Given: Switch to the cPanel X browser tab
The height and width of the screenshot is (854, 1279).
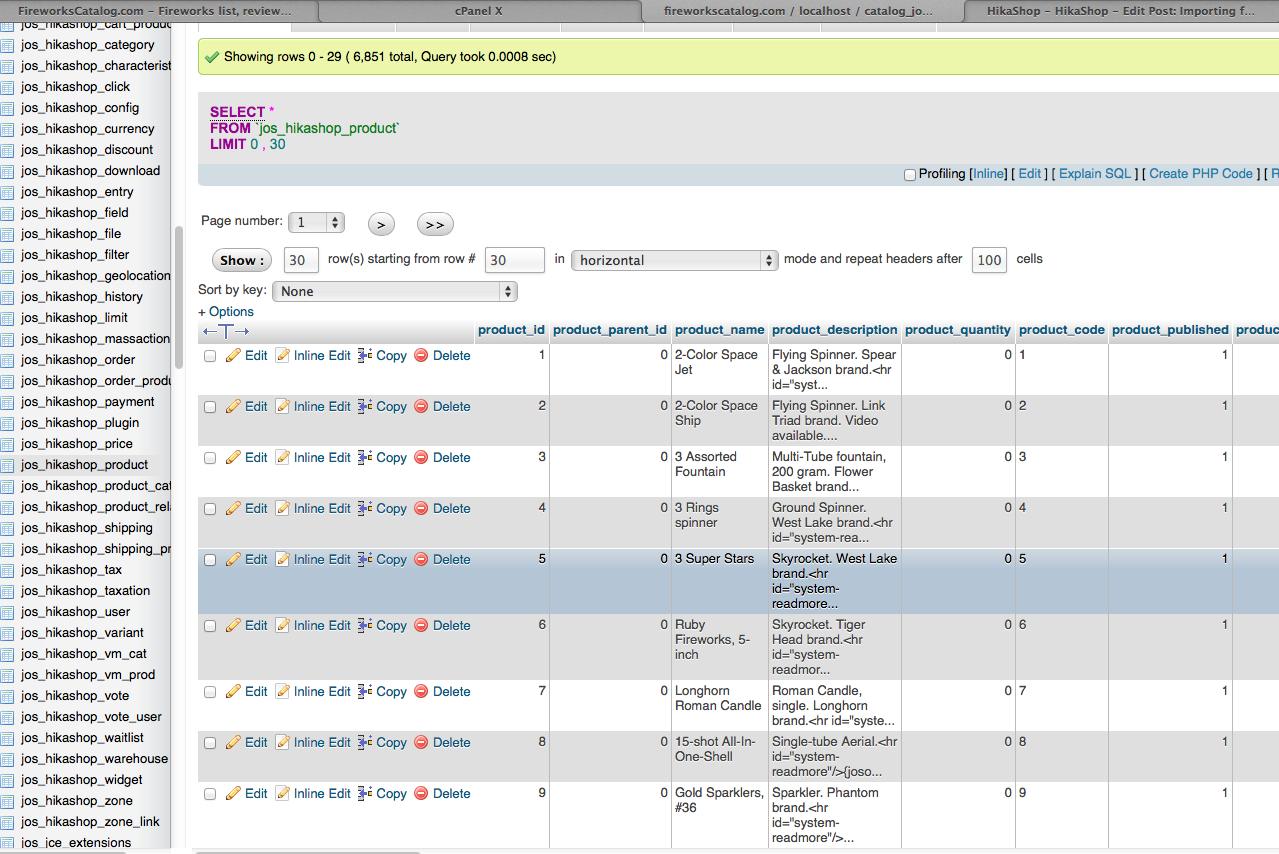Looking at the screenshot, I should pyautogui.click(x=478, y=10).
